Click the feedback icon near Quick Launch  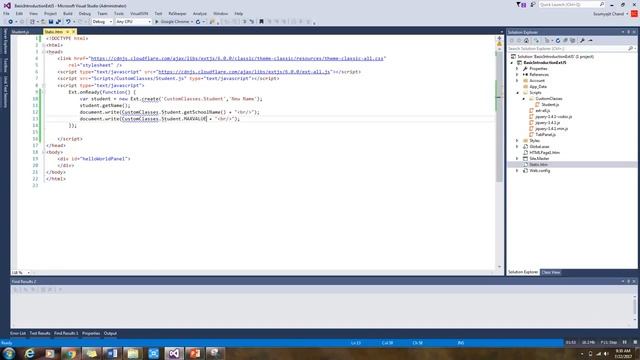(x=533, y=5)
